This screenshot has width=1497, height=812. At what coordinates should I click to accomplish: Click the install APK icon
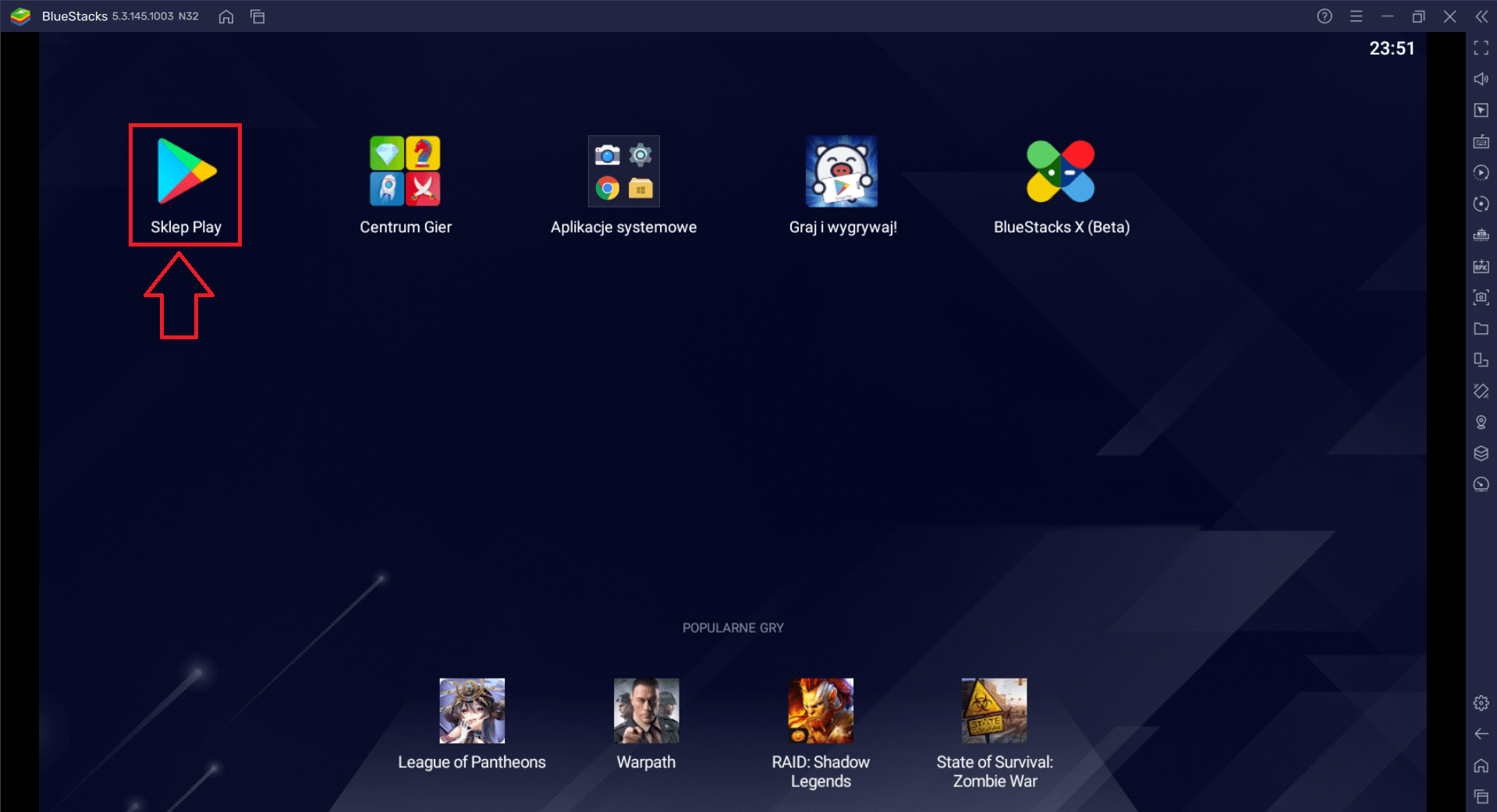click(1481, 266)
